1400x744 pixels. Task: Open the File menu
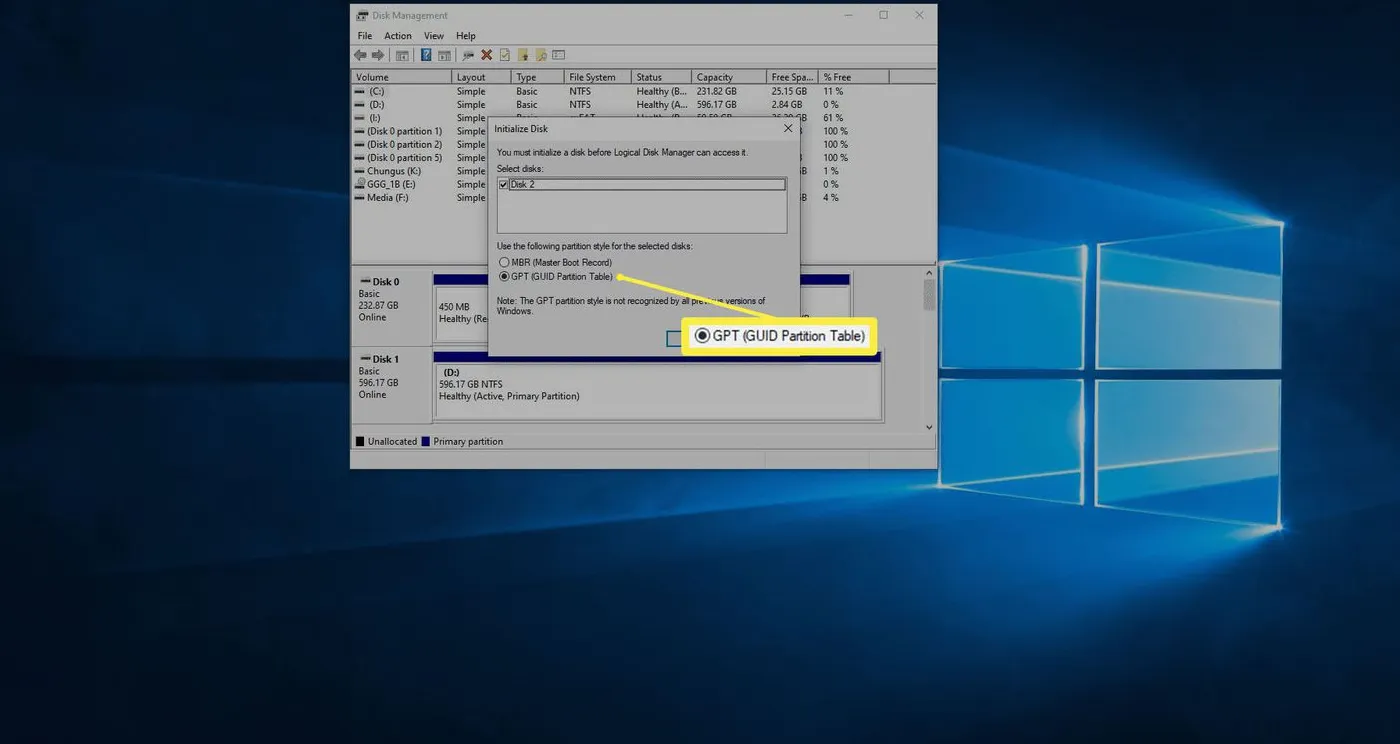[x=364, y=35]
